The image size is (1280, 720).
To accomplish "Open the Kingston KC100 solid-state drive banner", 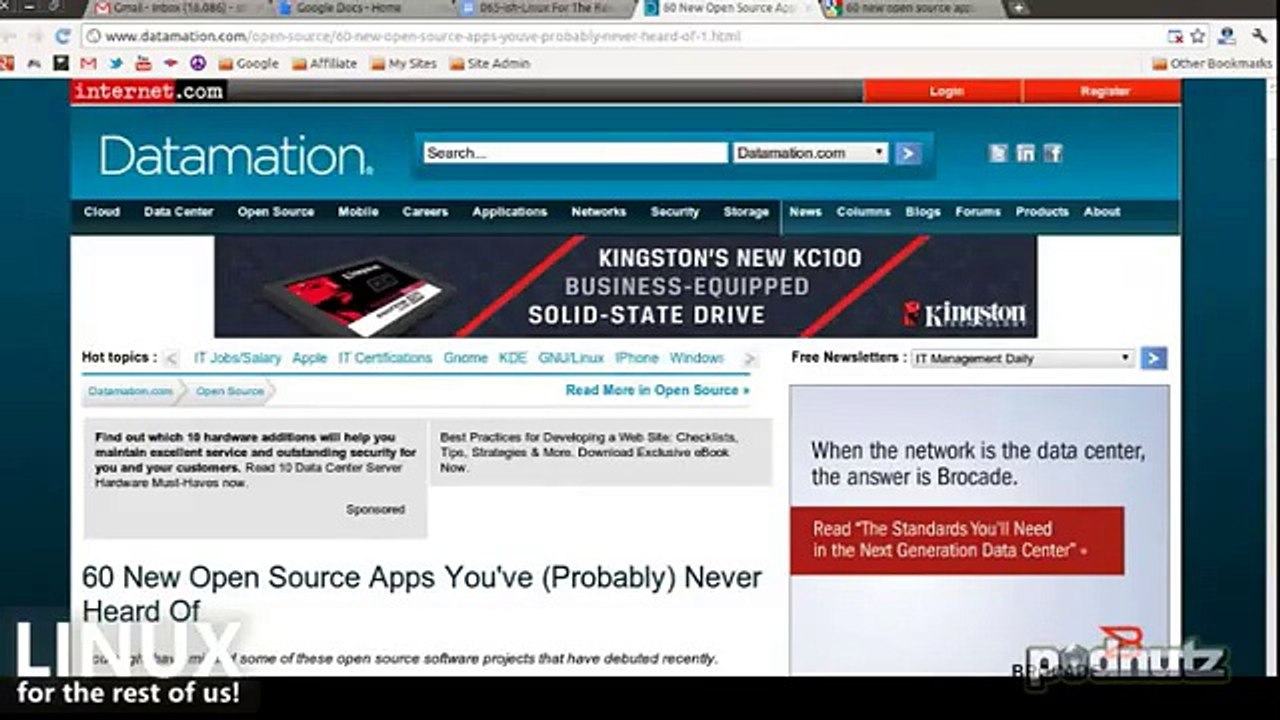I will coord(625,286).
